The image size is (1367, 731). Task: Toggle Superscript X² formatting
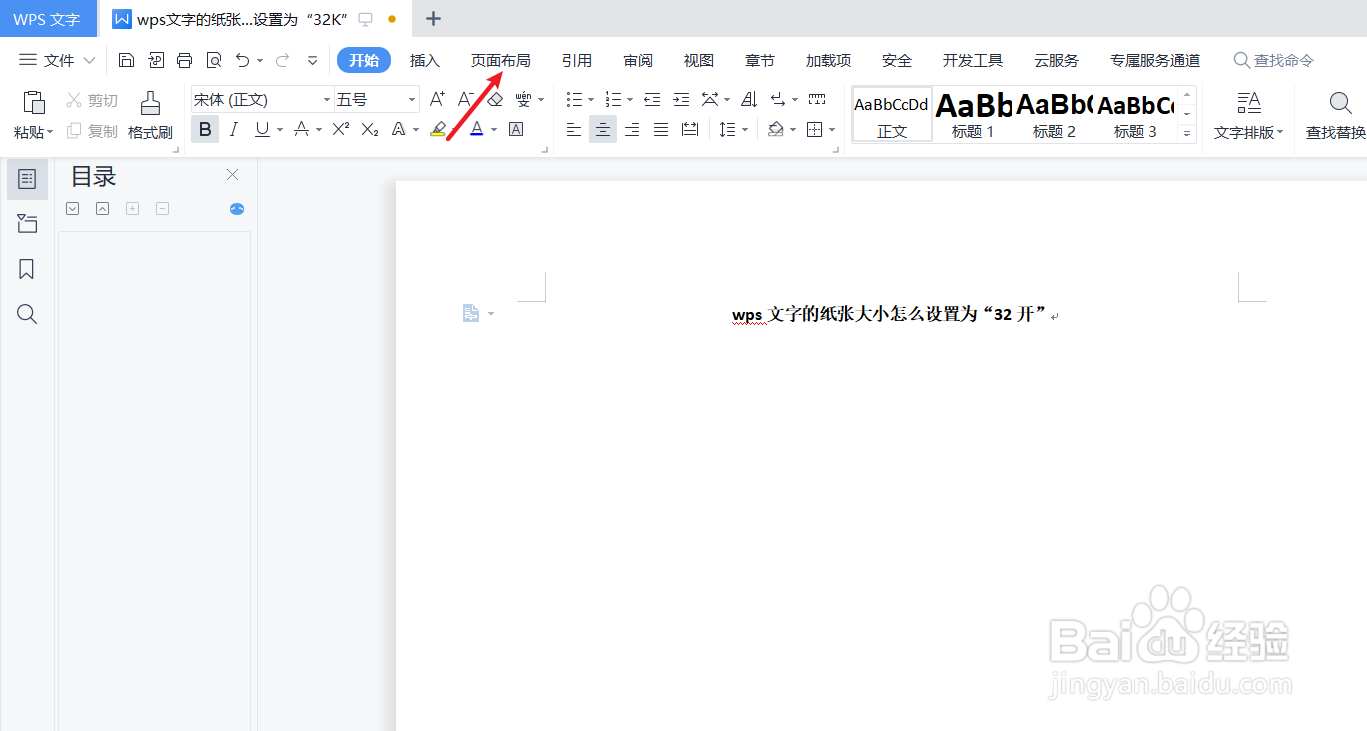tap(341, 129)
